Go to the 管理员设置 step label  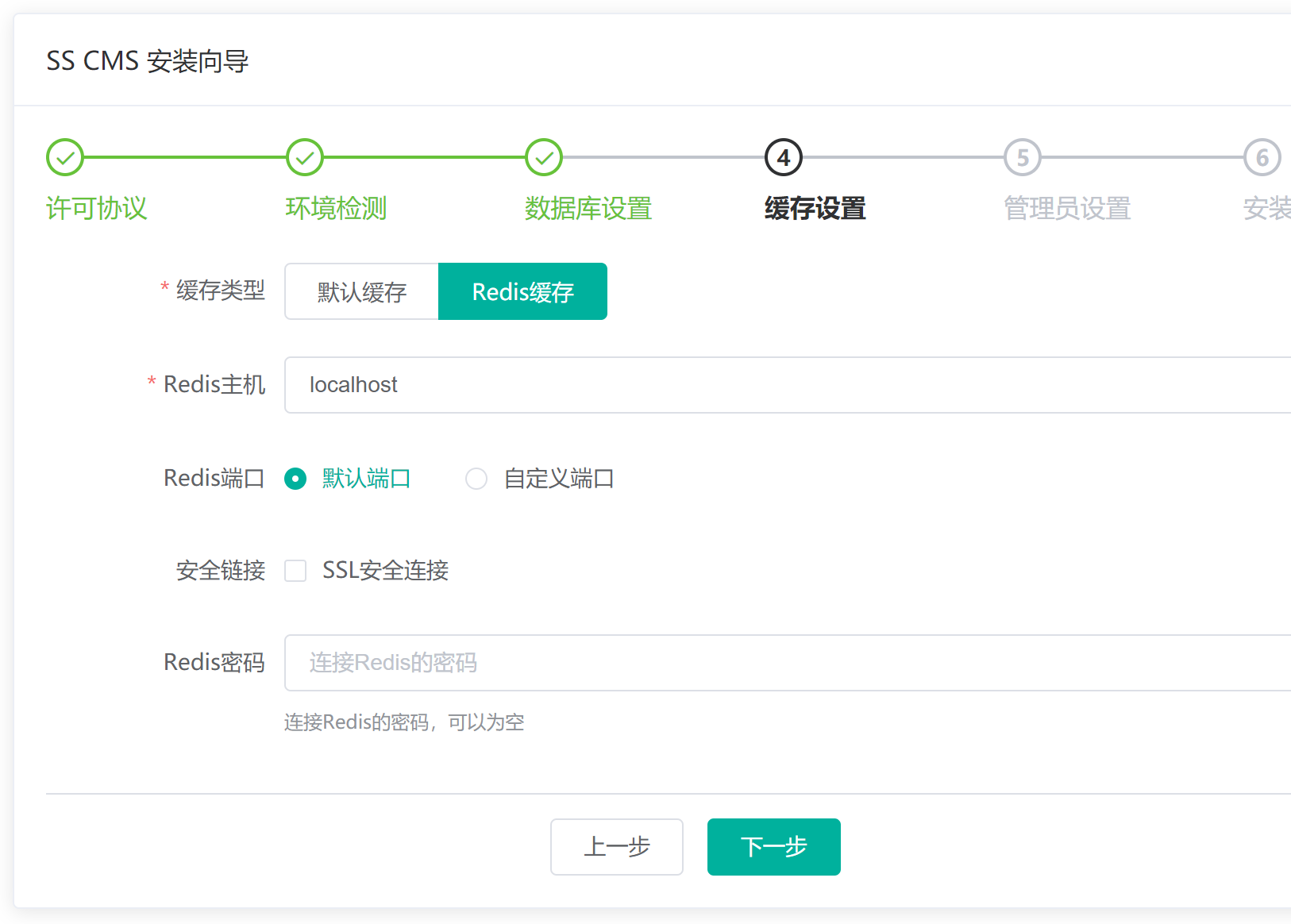[1067, 209]
